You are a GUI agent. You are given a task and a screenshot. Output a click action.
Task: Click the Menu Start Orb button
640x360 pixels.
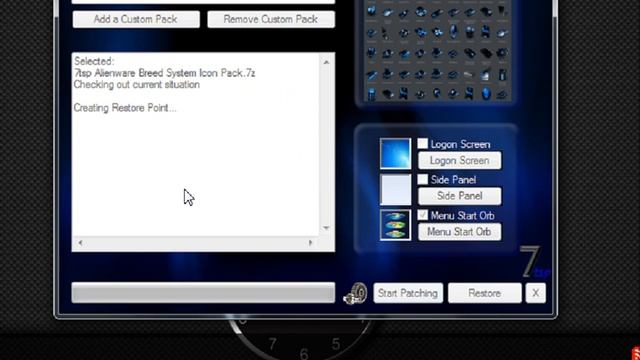coord(460,232)
